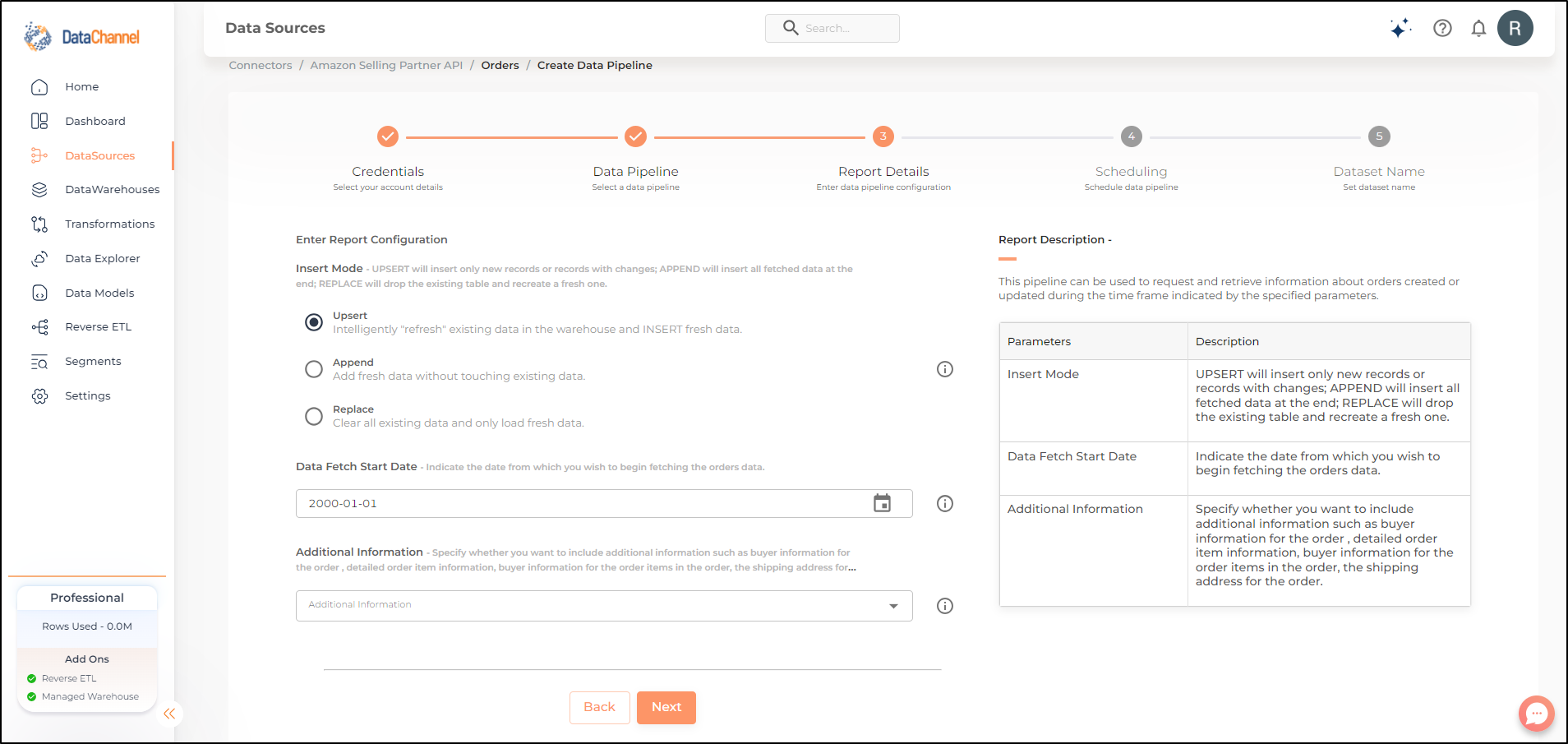Open notifications bell
Image resolution: width=1568 pixels, height=744 pixels.
pos(1478,28)
